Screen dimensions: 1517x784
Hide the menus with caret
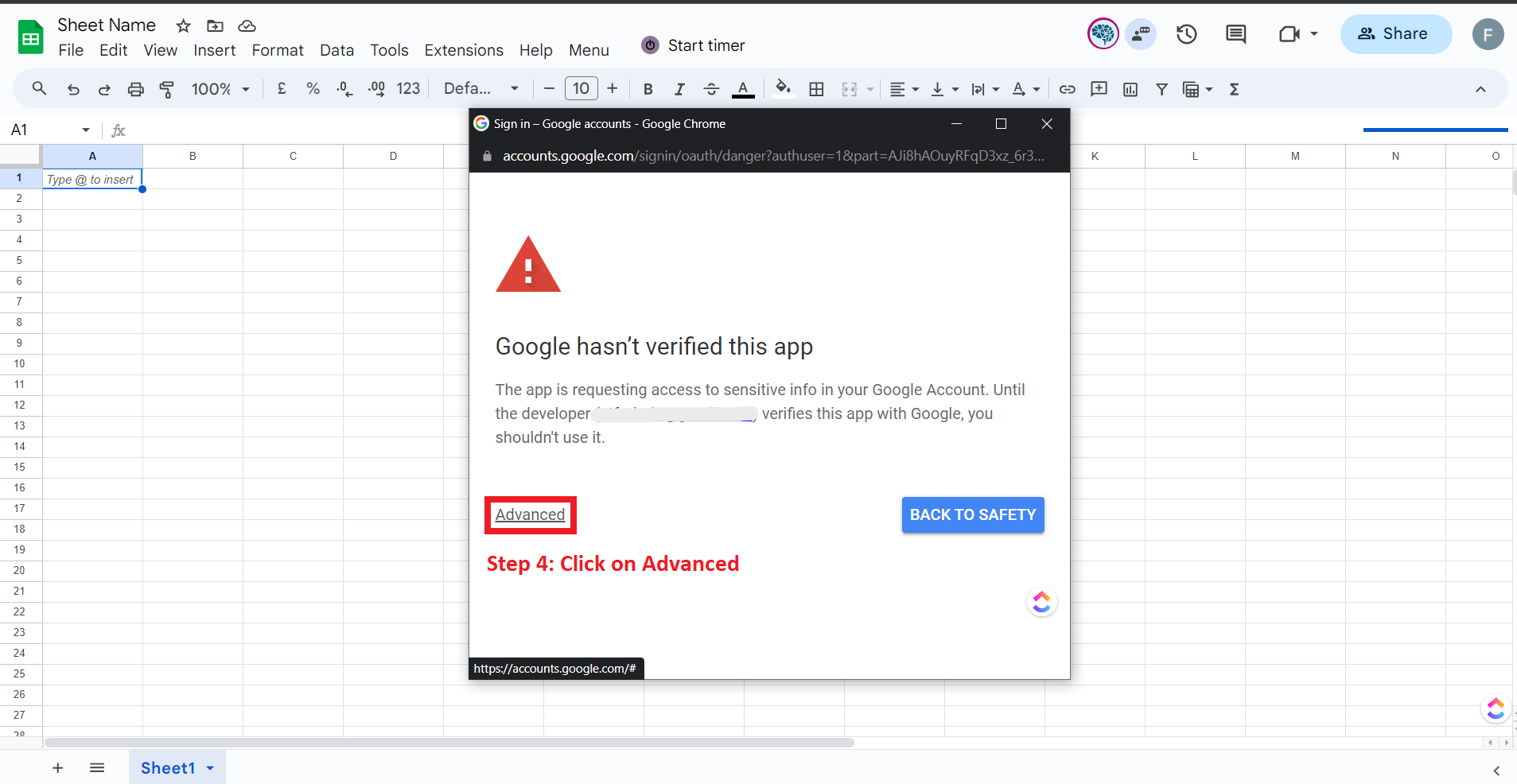(x=1480, y=89)
